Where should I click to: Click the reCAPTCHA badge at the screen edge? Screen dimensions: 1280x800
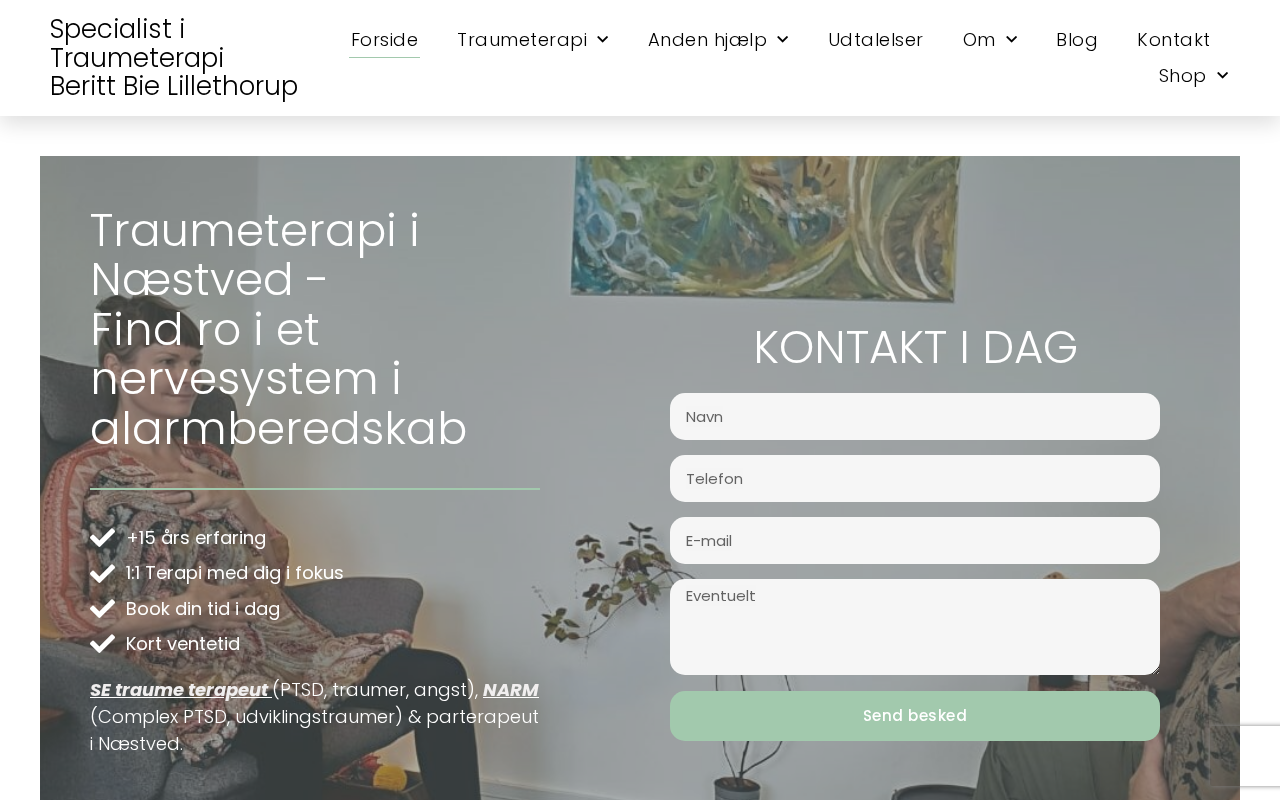1245,756
